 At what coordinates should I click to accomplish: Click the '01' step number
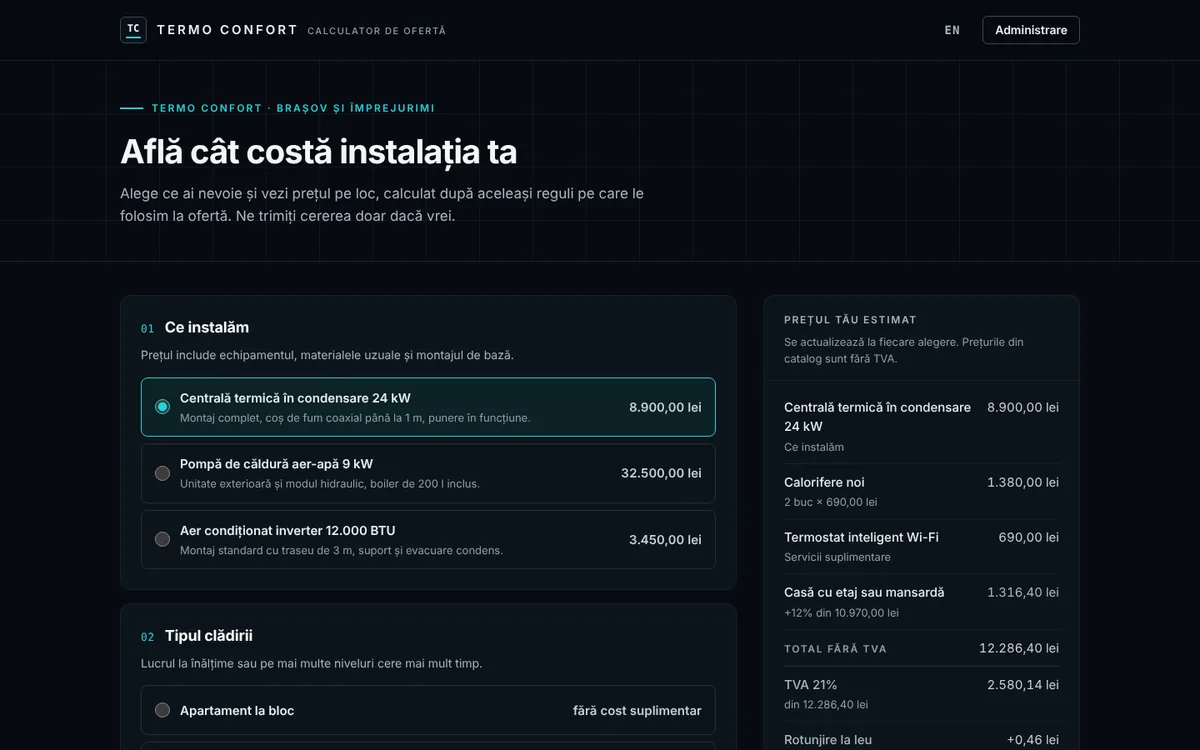pyautogui.click(x=147, y=328)
